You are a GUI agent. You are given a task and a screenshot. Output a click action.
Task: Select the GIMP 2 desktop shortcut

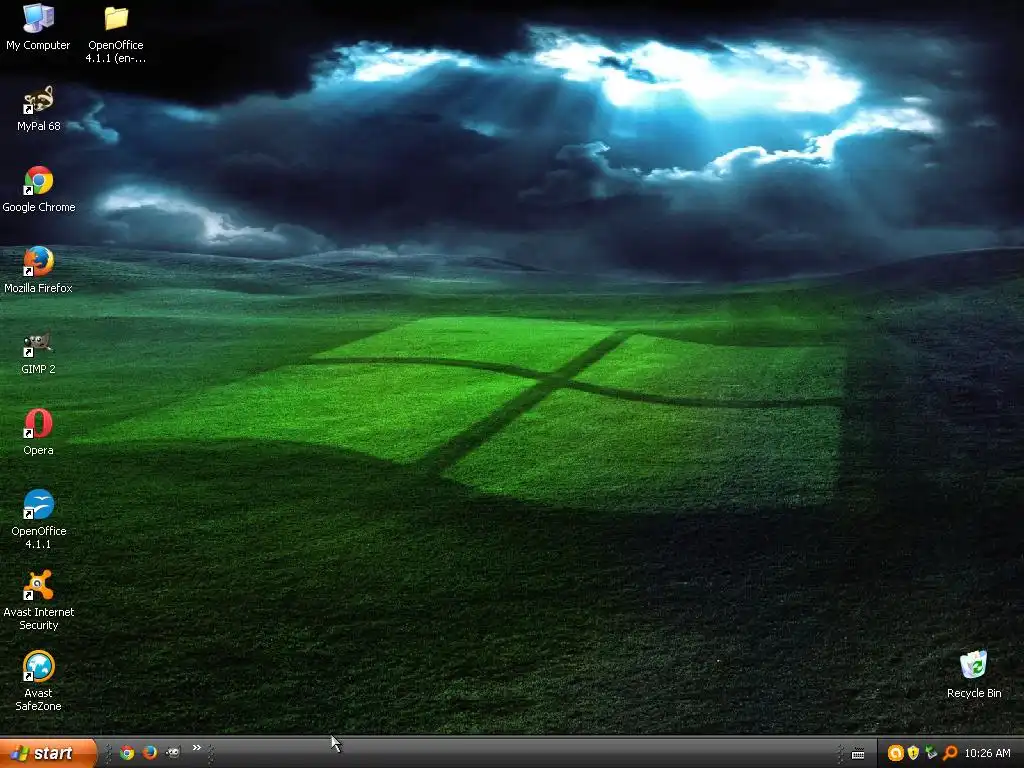39,351
